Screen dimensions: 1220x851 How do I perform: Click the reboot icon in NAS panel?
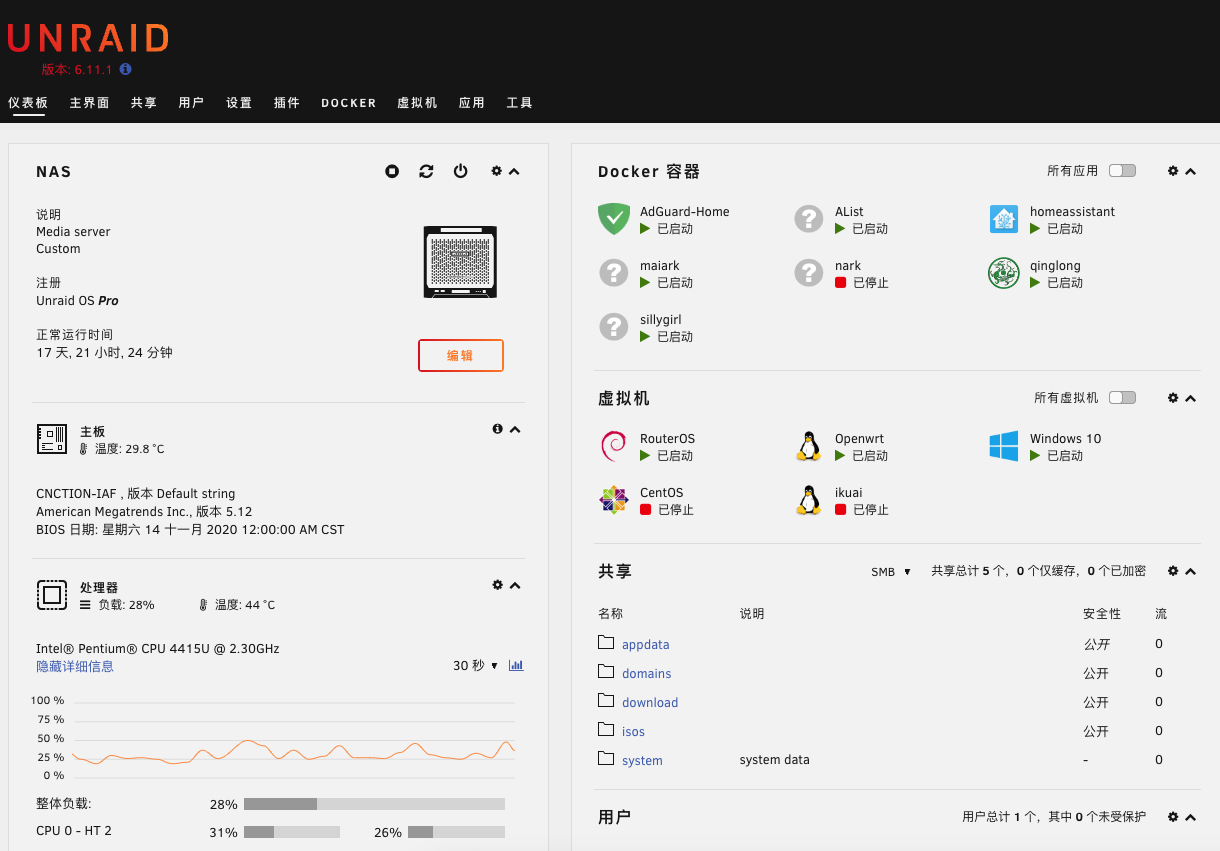click(x=426, y=171)
